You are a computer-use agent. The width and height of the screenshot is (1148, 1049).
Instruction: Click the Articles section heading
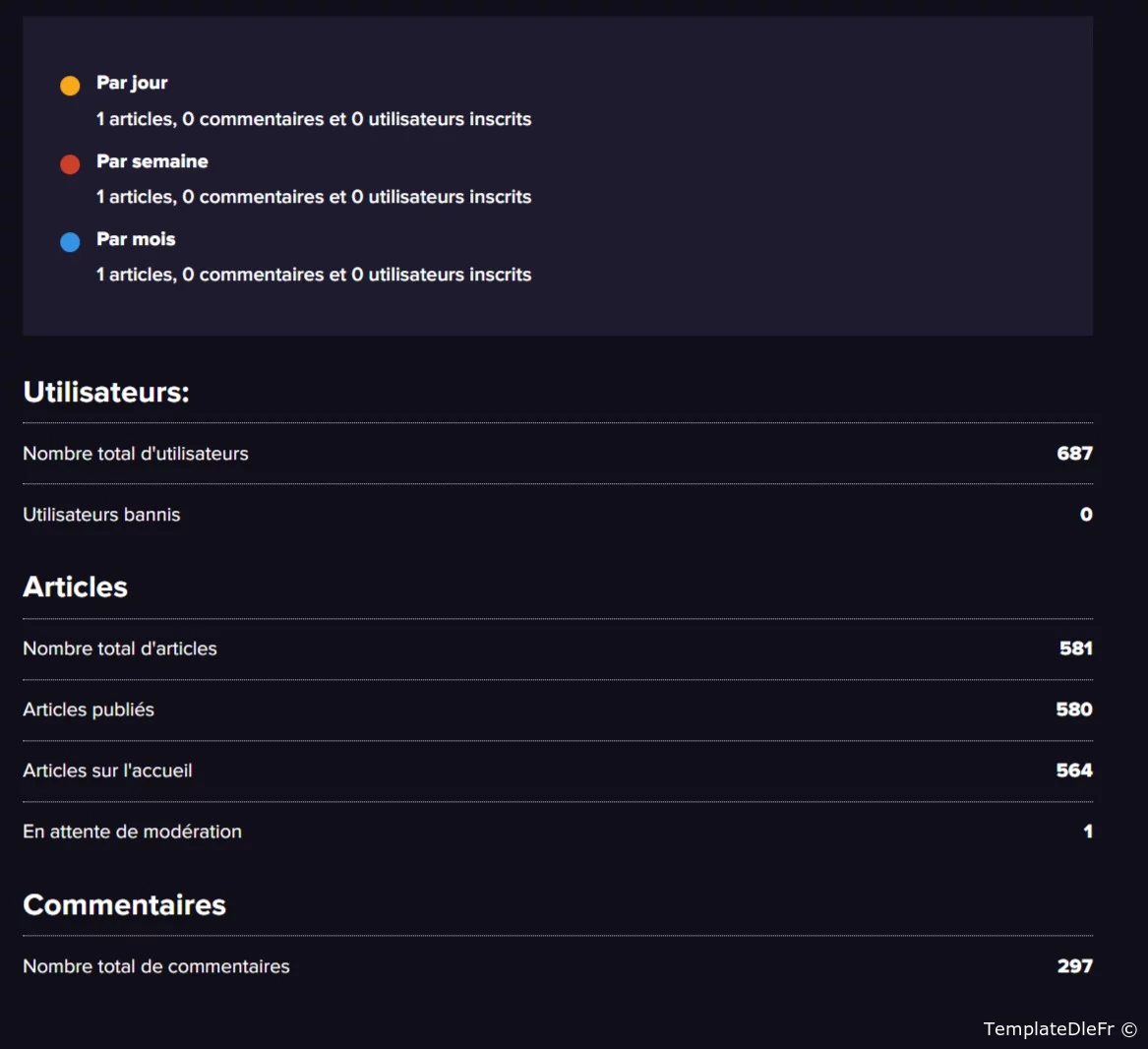pos(76,586)
